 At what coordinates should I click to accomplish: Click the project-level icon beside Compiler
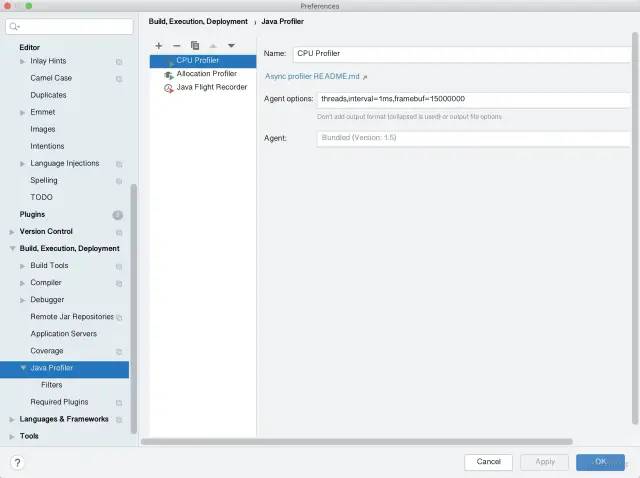click(119, 284)
